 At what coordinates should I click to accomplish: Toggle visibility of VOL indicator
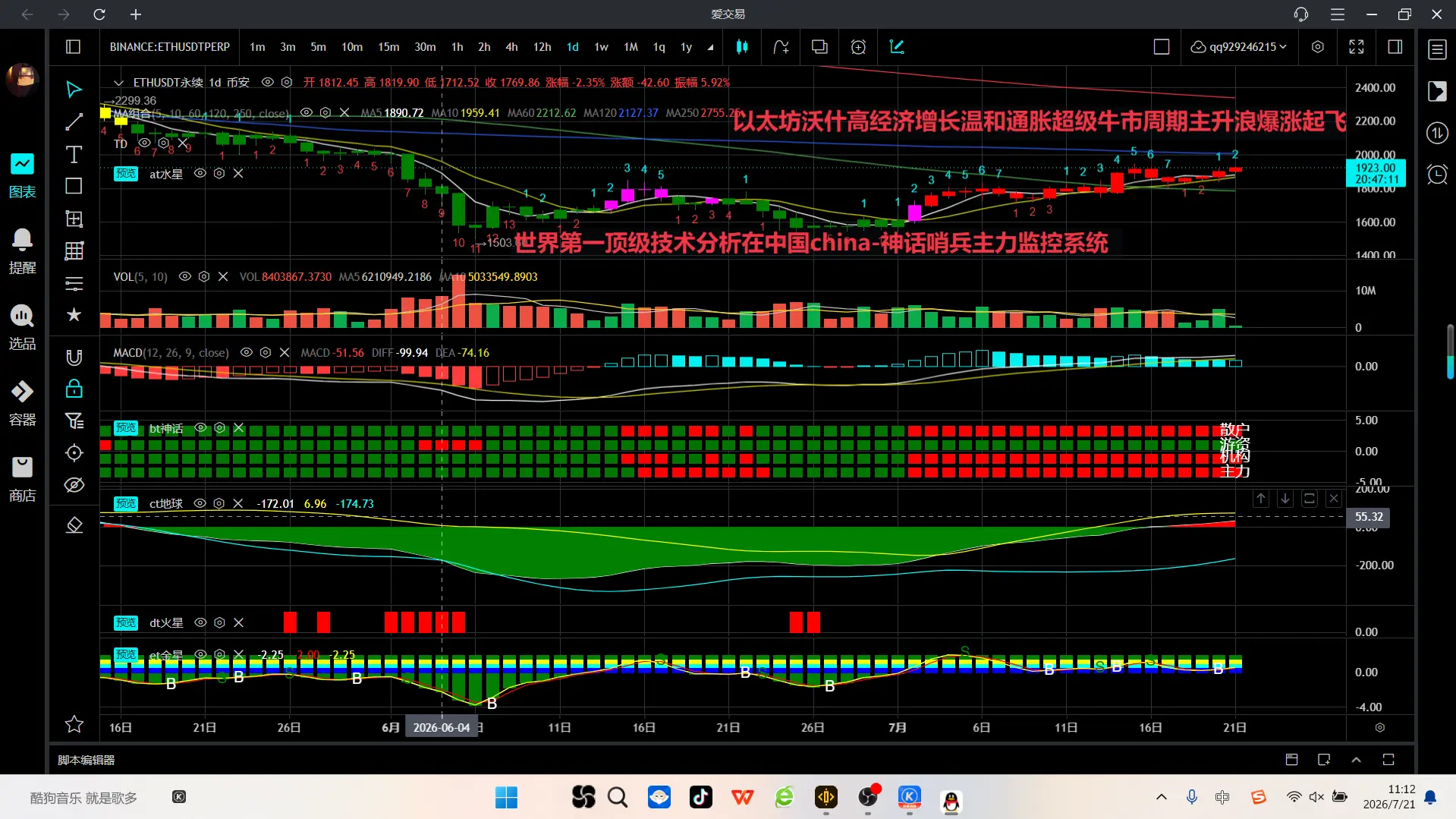185,276
